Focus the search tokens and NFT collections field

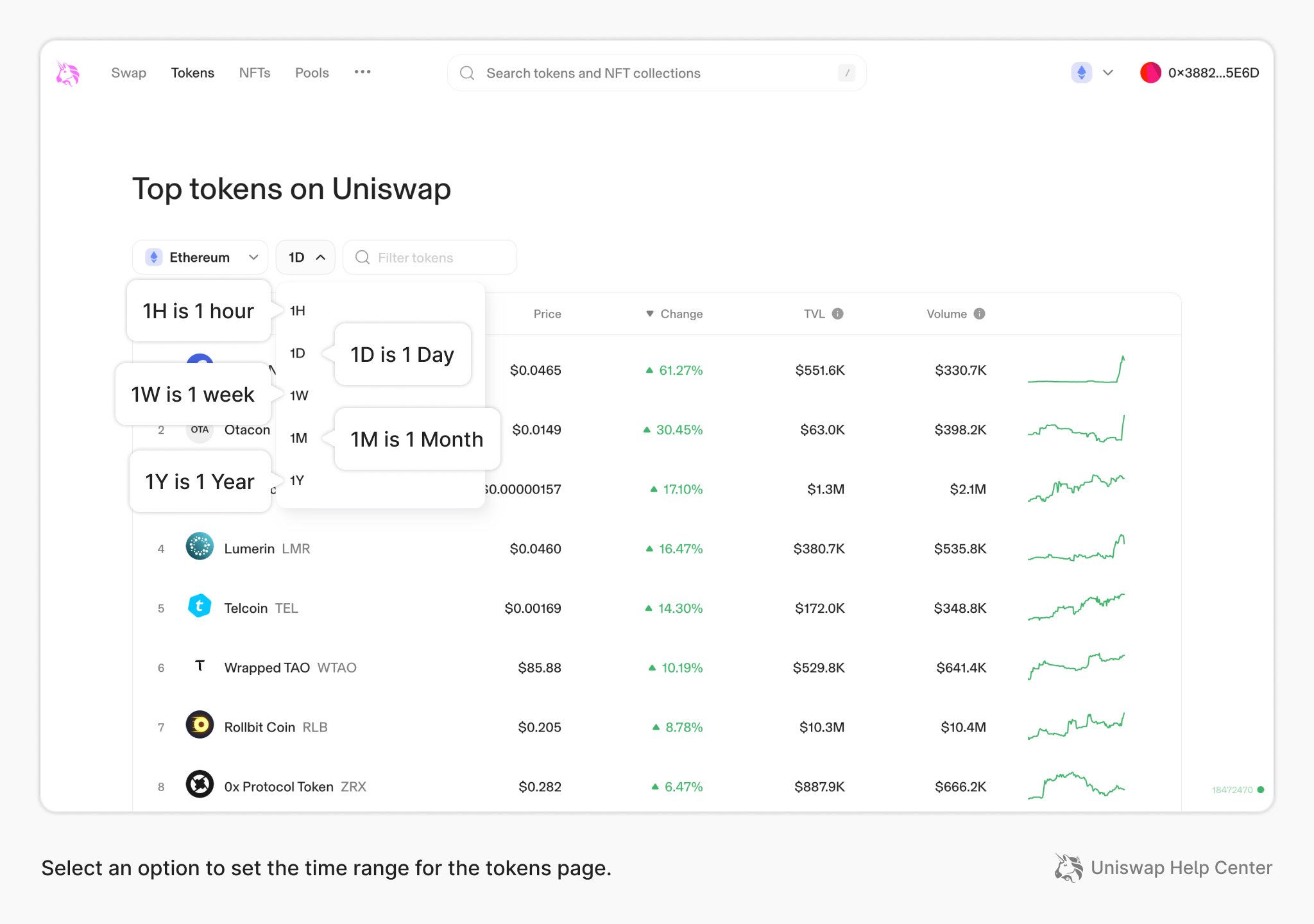click(x=656, y=73)
